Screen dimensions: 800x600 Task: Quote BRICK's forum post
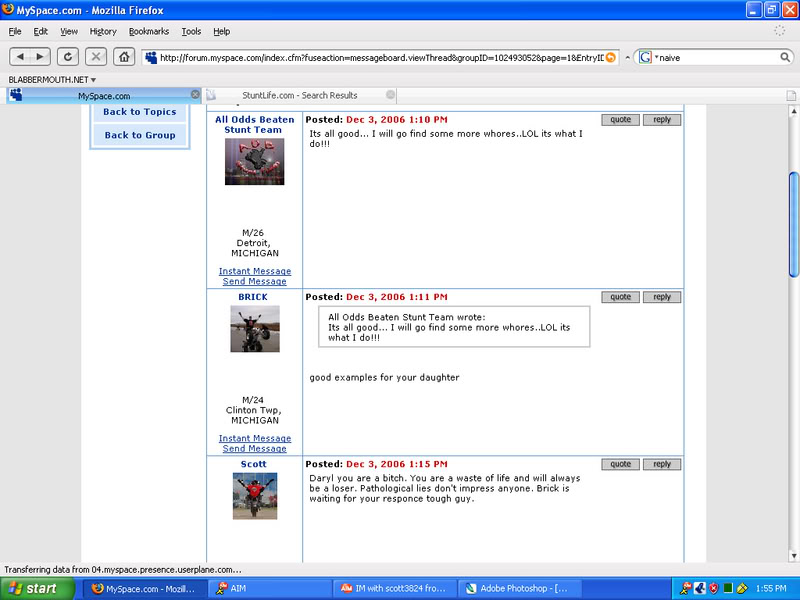tap(620, 296)
